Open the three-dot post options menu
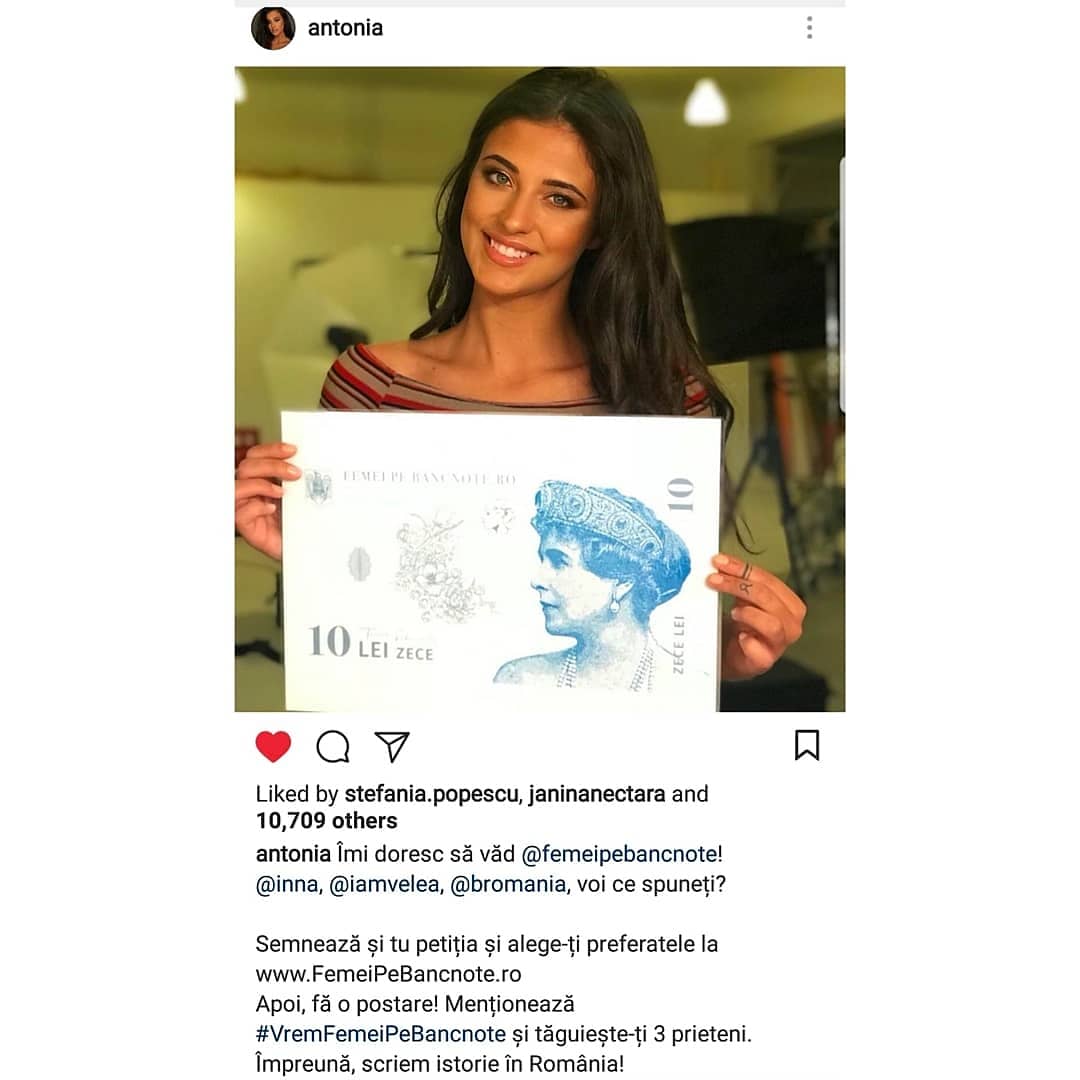This screenshot has width=1080, height=1080. click(809, 28)
